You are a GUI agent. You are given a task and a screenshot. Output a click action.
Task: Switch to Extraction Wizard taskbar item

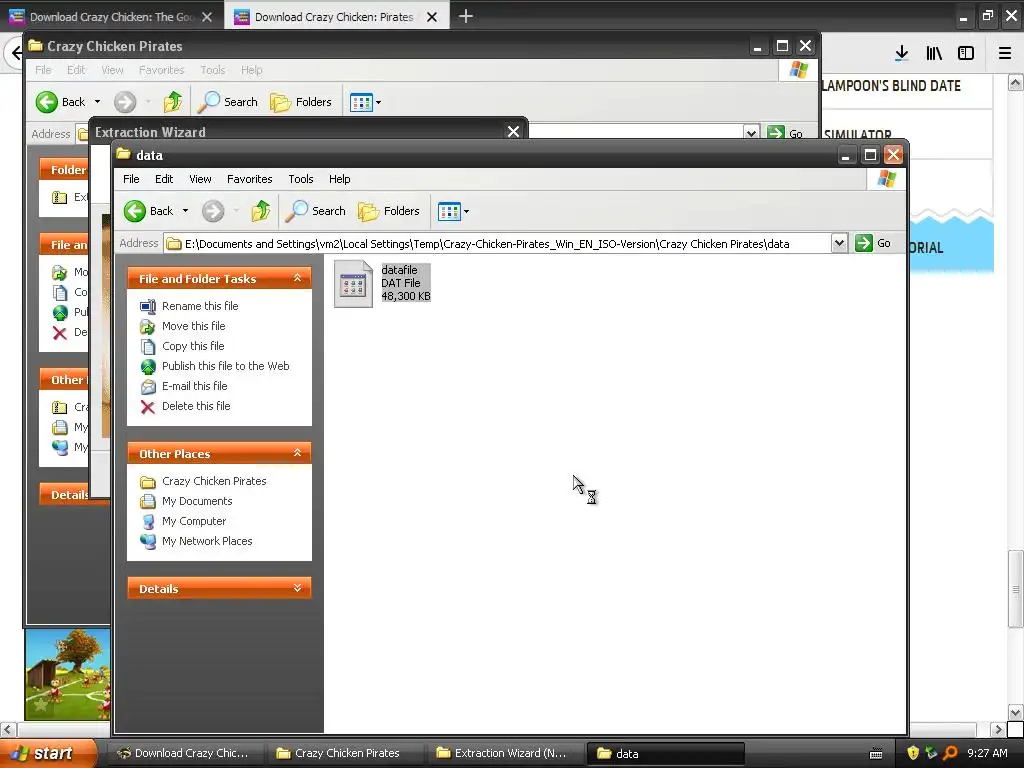coord(506,753)
